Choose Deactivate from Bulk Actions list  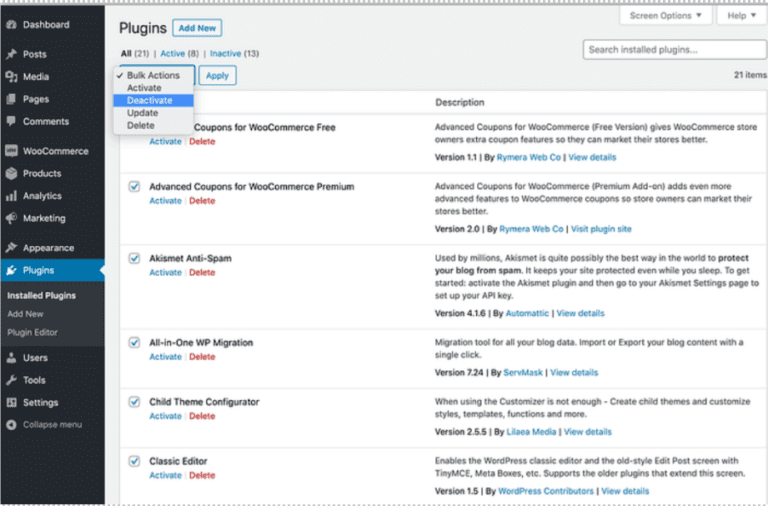(150, 101)
